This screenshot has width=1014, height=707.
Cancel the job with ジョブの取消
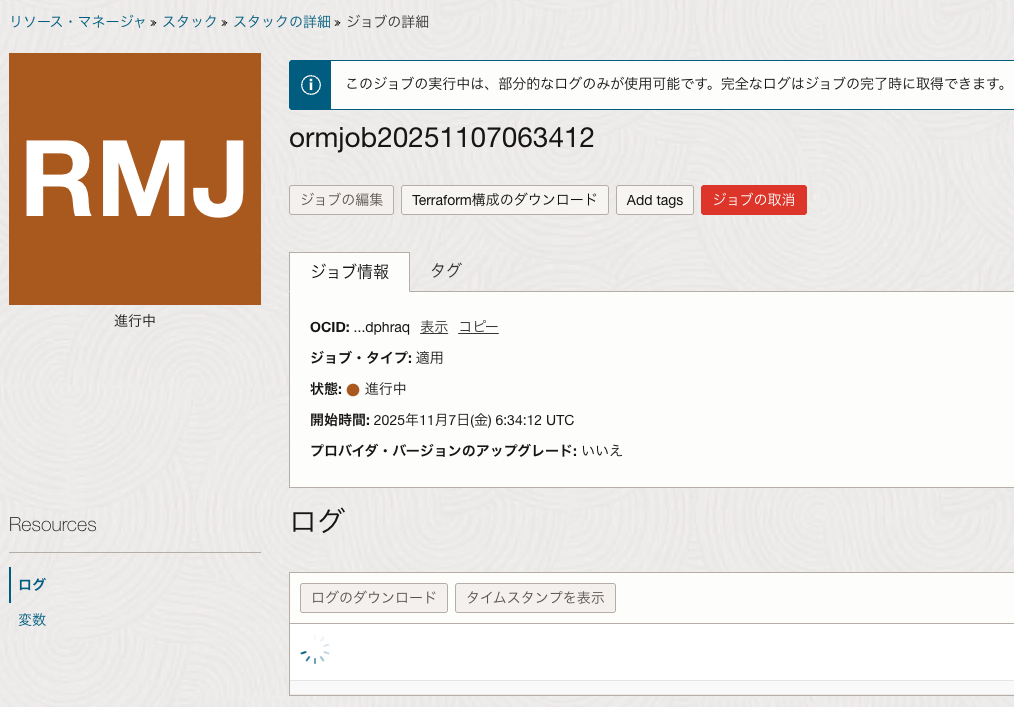click(x=754, y=200)
